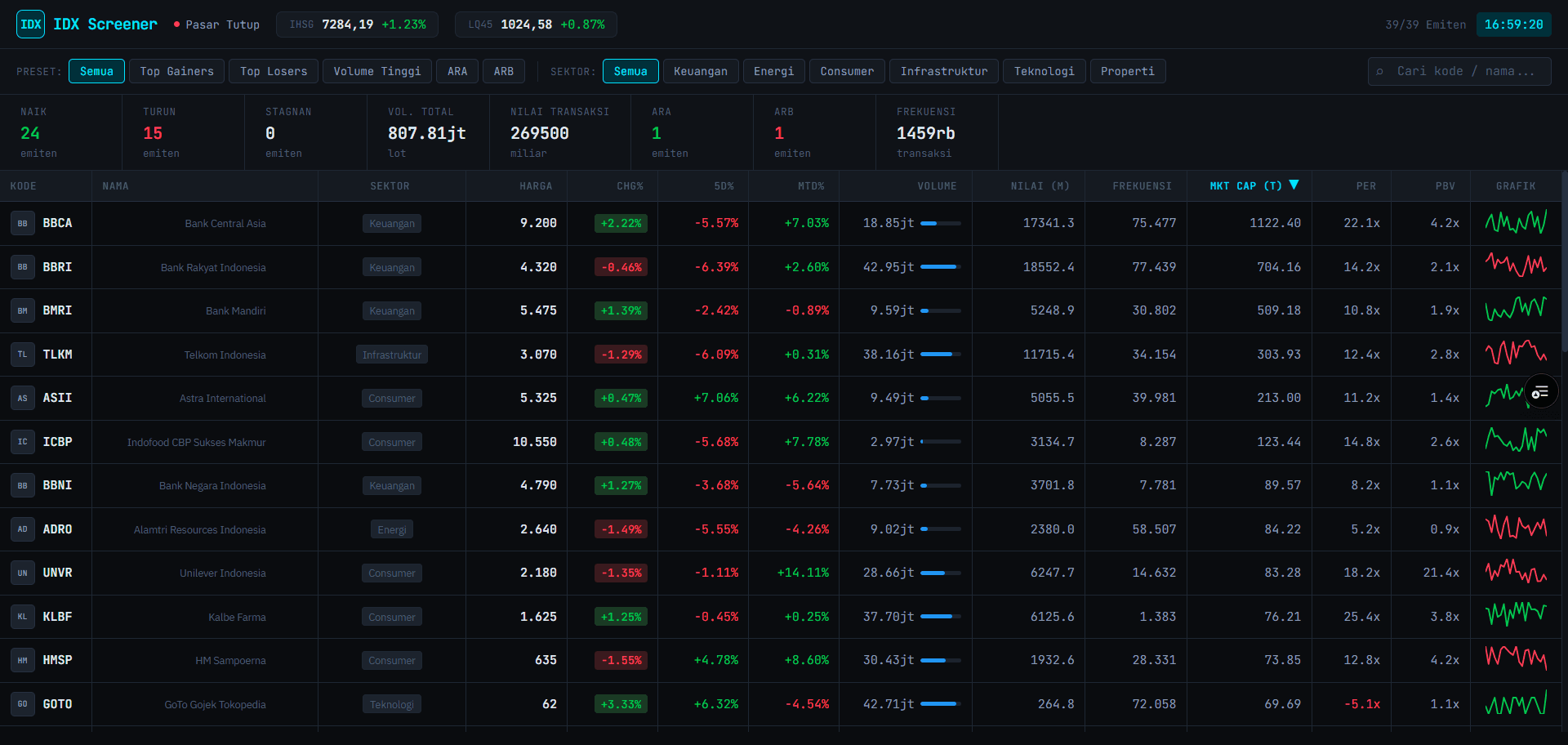Click the LQ45 index ticker chip

point(536,25)
